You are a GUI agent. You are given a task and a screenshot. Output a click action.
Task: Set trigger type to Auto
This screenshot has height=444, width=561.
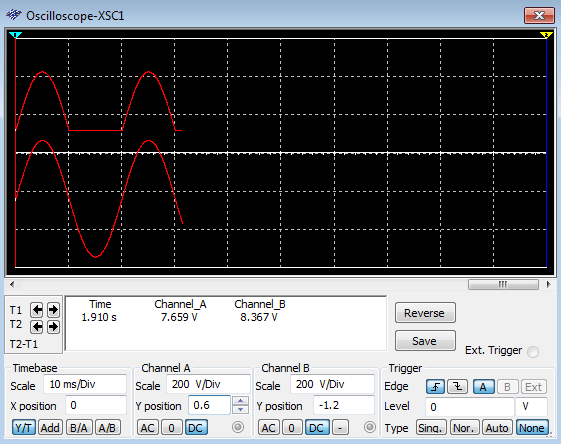click(x=497, y=428)
